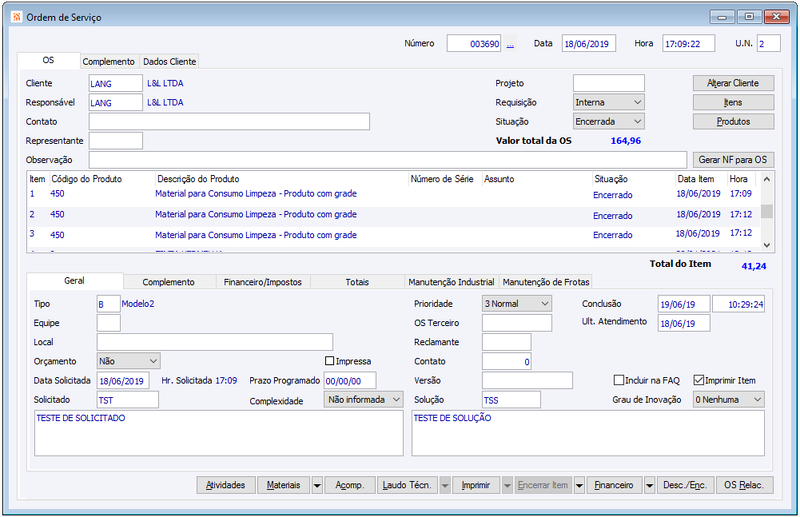Open the Prioridade dropdown showing 3 Normal
The image size is (800, 517).
(x=544, y=304)
